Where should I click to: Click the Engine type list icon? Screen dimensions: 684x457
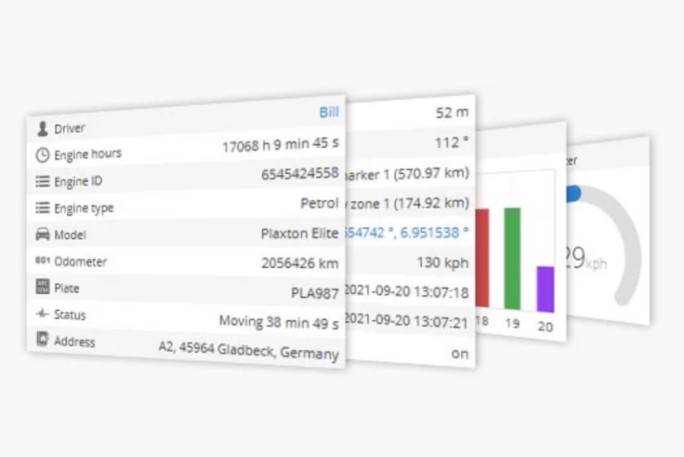click(x=42, y=208)
